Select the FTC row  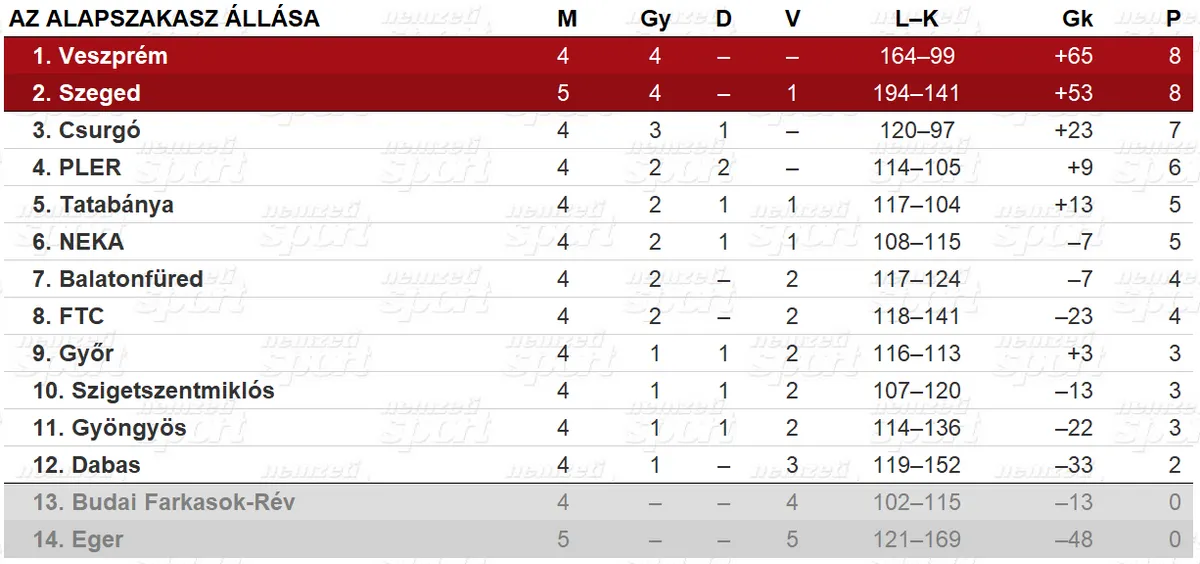[x=600, y=316]
